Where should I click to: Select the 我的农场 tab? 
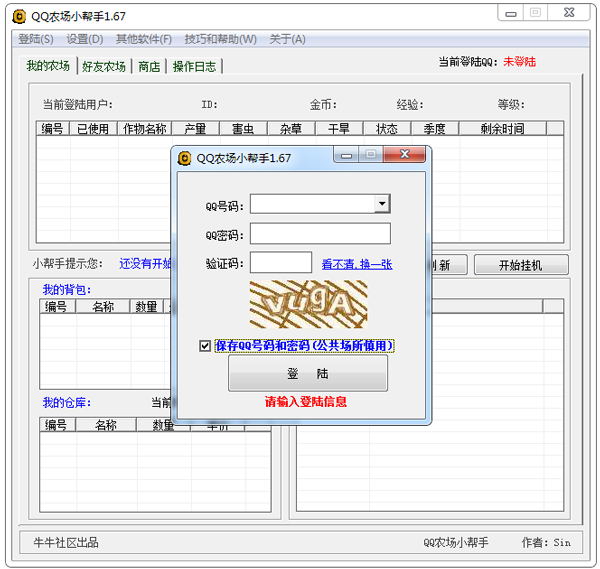coord(48,66)
